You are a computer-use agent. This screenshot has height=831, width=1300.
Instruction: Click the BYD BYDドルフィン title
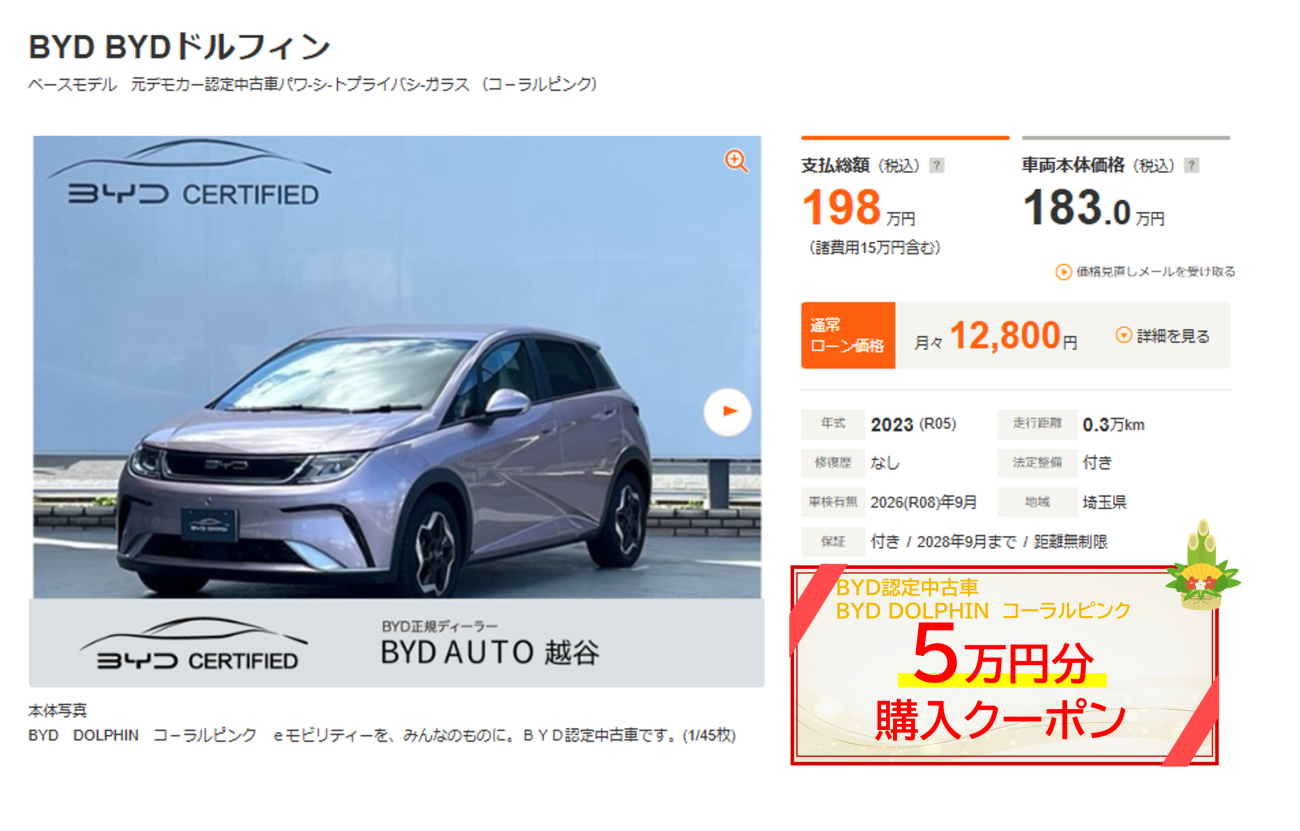click(x=179, y=47)
